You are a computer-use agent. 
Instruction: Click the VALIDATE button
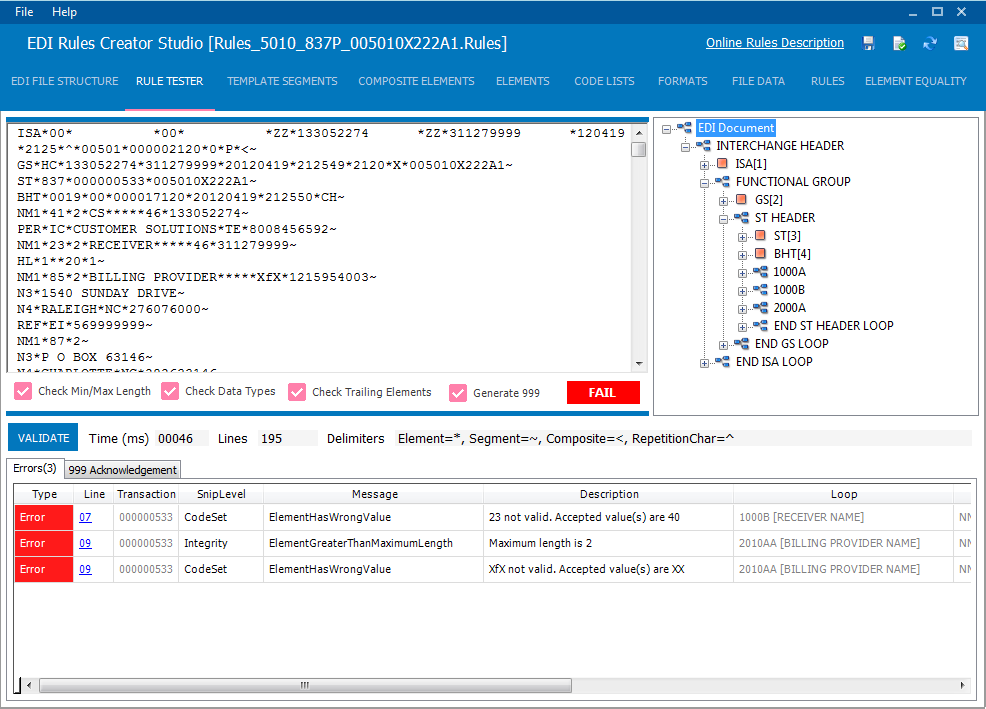coord(43,438)
